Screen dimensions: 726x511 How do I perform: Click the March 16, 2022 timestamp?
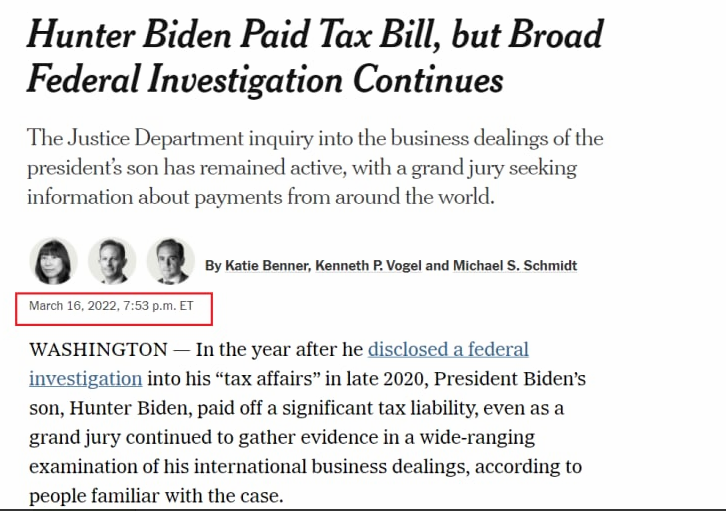pos(111,306)
